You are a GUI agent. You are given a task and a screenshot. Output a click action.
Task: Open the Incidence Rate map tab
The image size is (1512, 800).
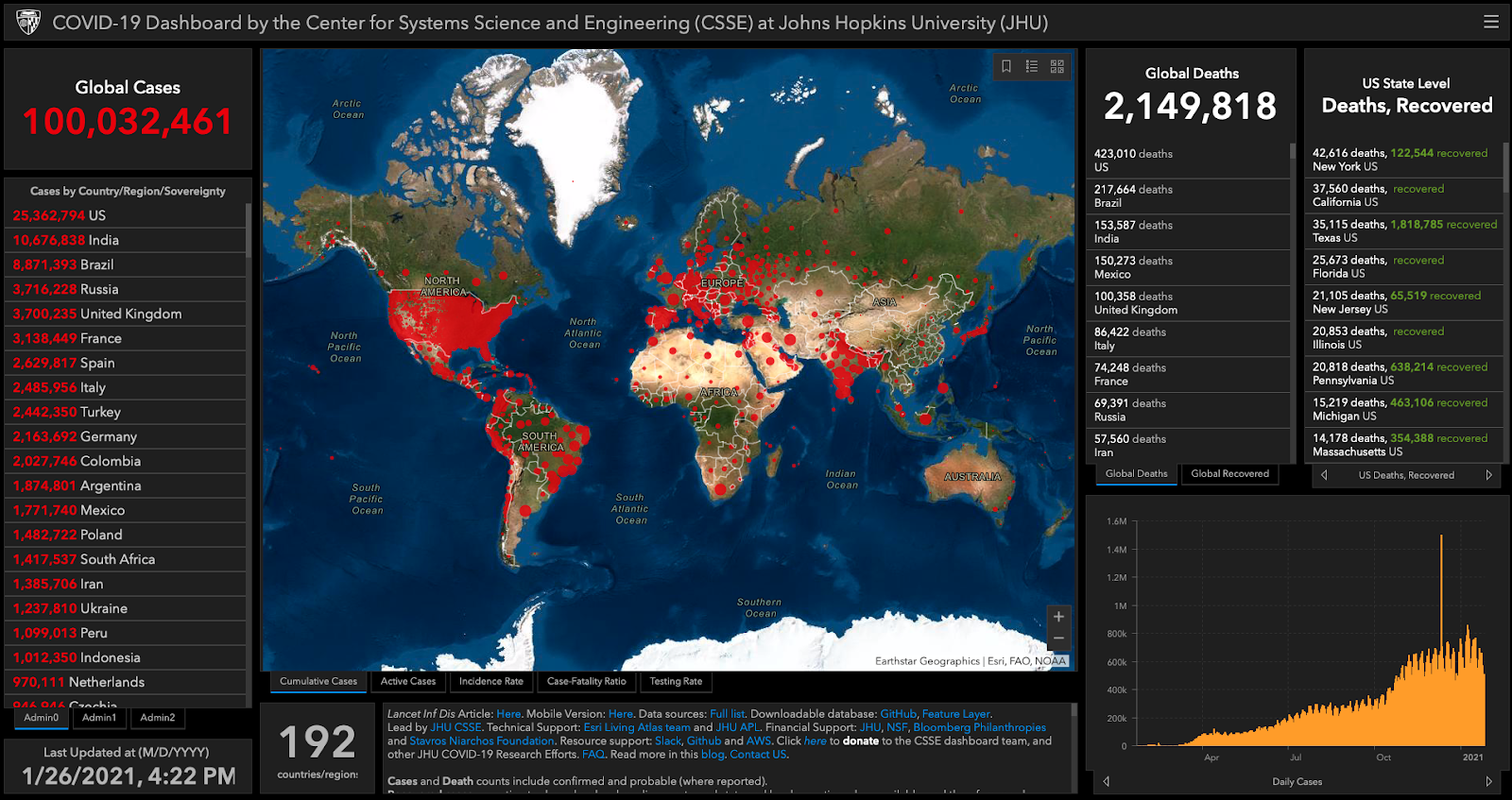(x=491, y=681)
